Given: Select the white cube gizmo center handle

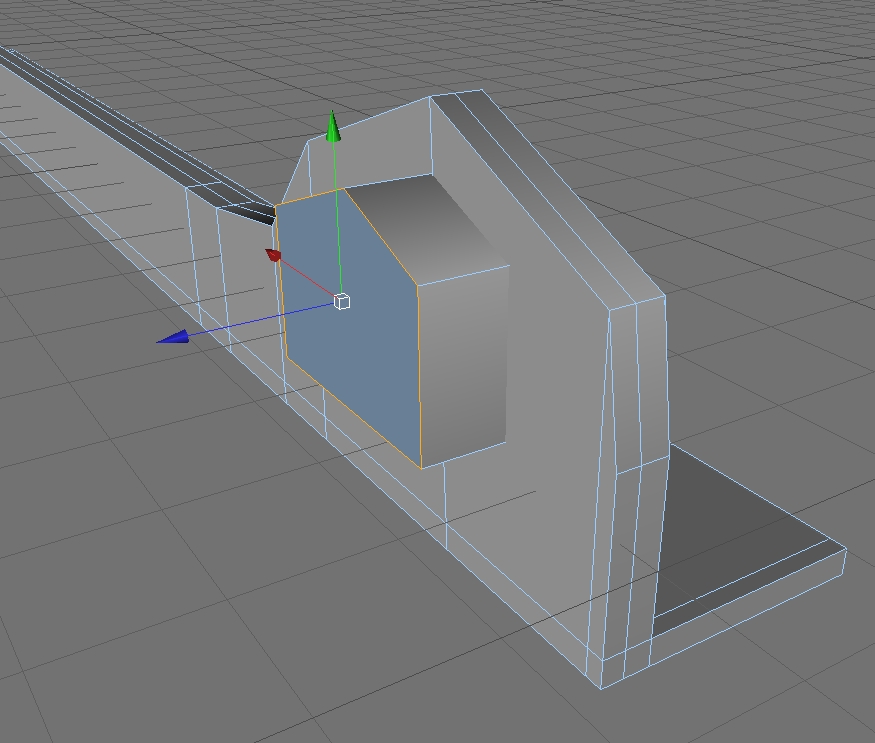Looking at the screenshot, I should (x=342, y=301).
